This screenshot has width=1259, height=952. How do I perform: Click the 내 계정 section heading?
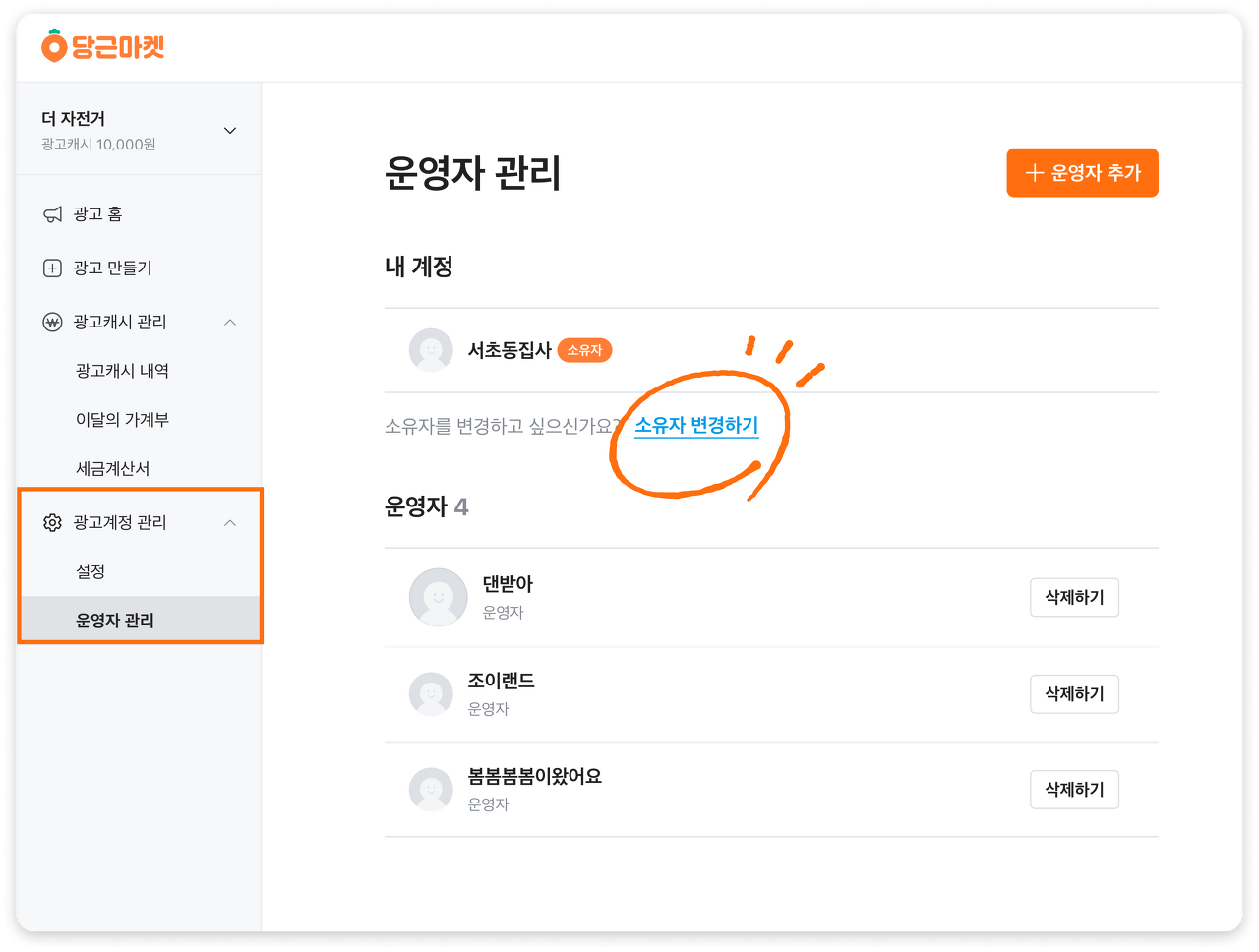(x=419, y=267)
